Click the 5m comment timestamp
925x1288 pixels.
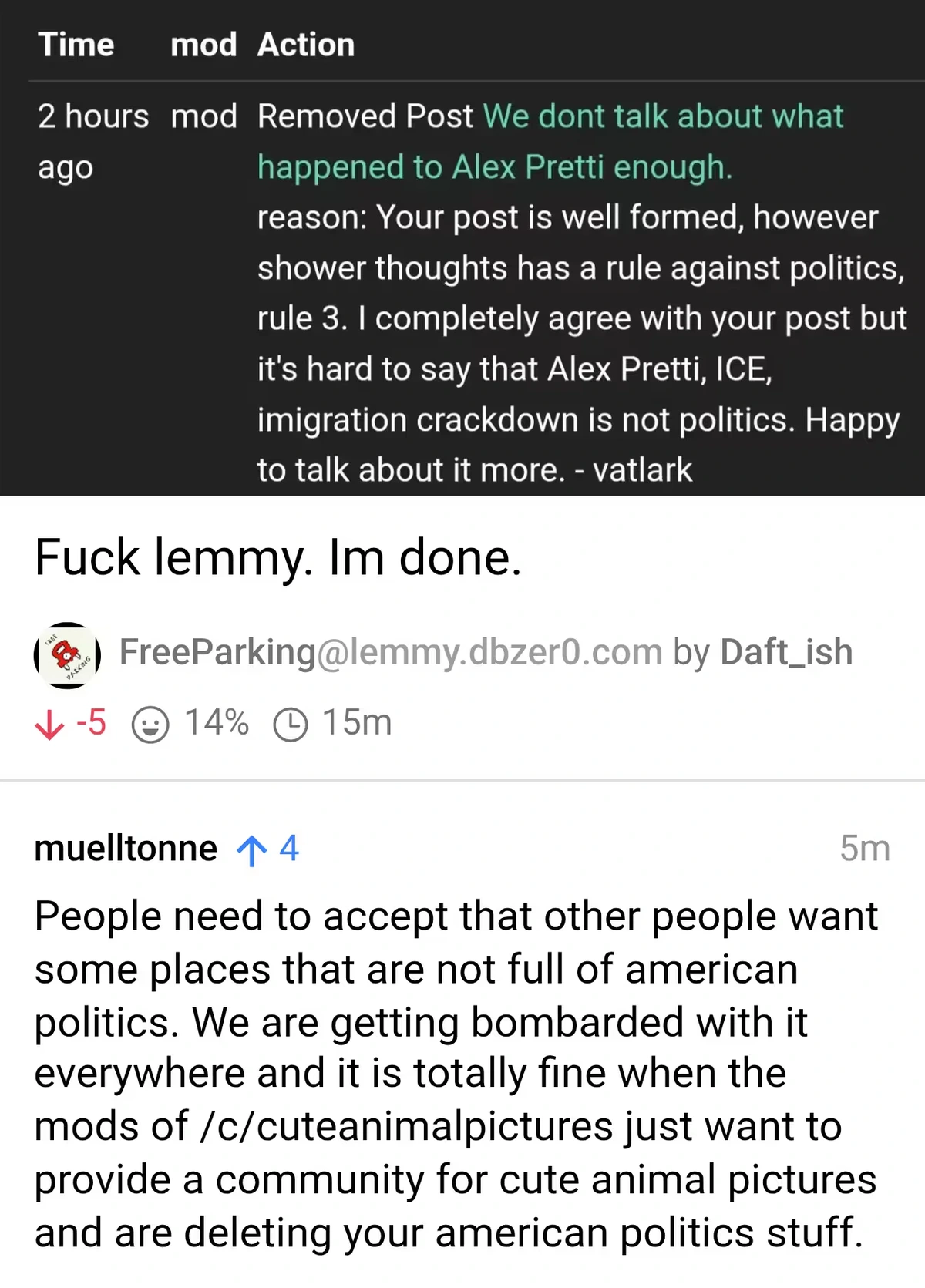864,849
